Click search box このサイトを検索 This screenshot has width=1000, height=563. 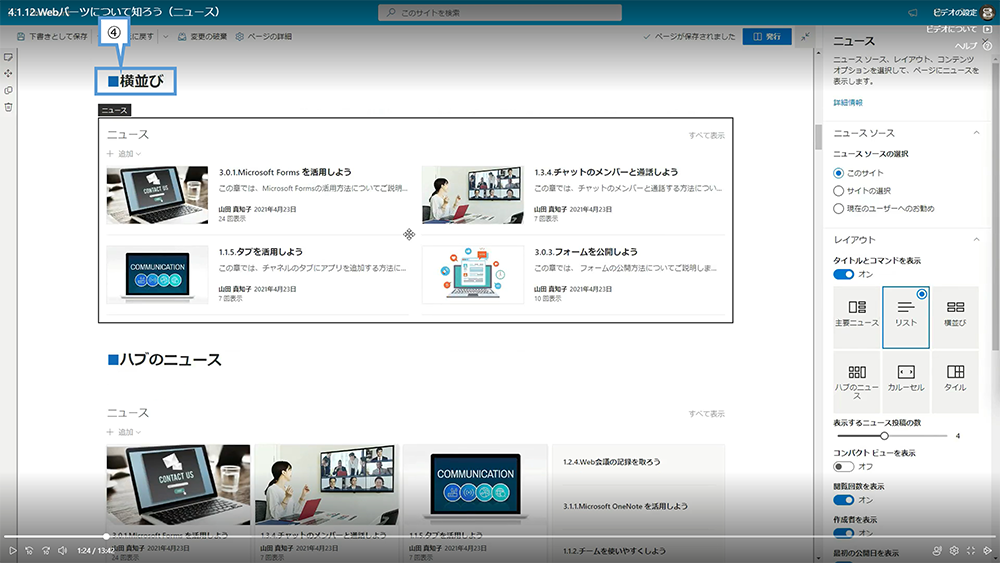point(500,13)
